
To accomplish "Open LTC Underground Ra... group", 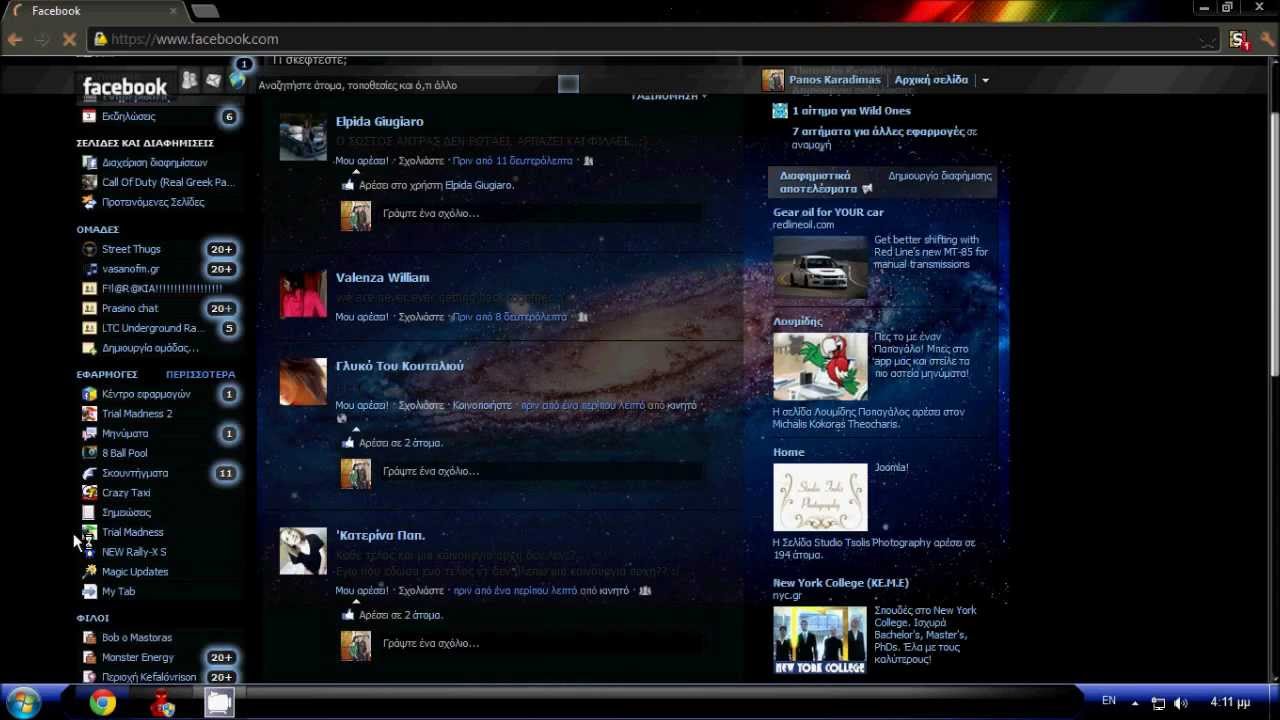I will coord(152,328).
